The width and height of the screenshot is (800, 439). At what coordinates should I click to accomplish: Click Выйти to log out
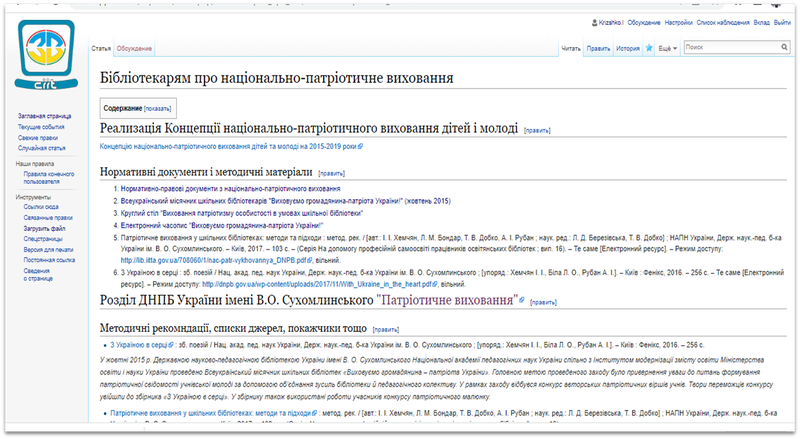(789, 22)
